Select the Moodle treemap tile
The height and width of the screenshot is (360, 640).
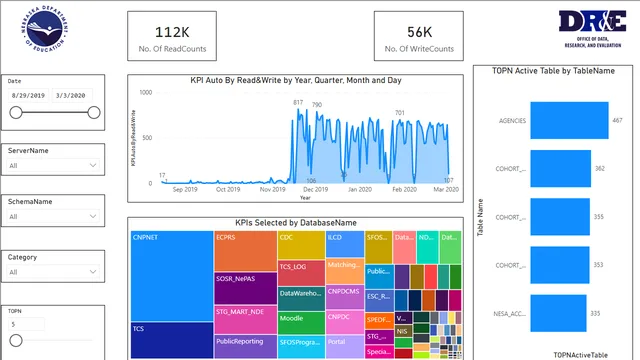[301, 323]
